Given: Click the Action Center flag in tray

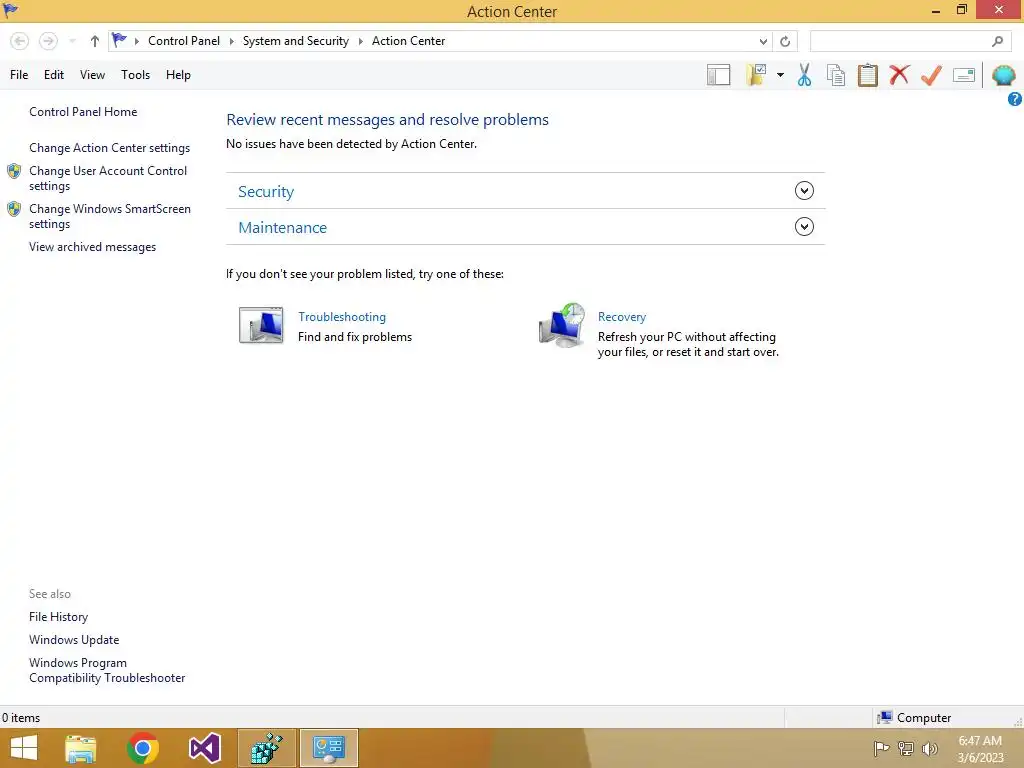Looking at the screenshot, I should point(881,748).
